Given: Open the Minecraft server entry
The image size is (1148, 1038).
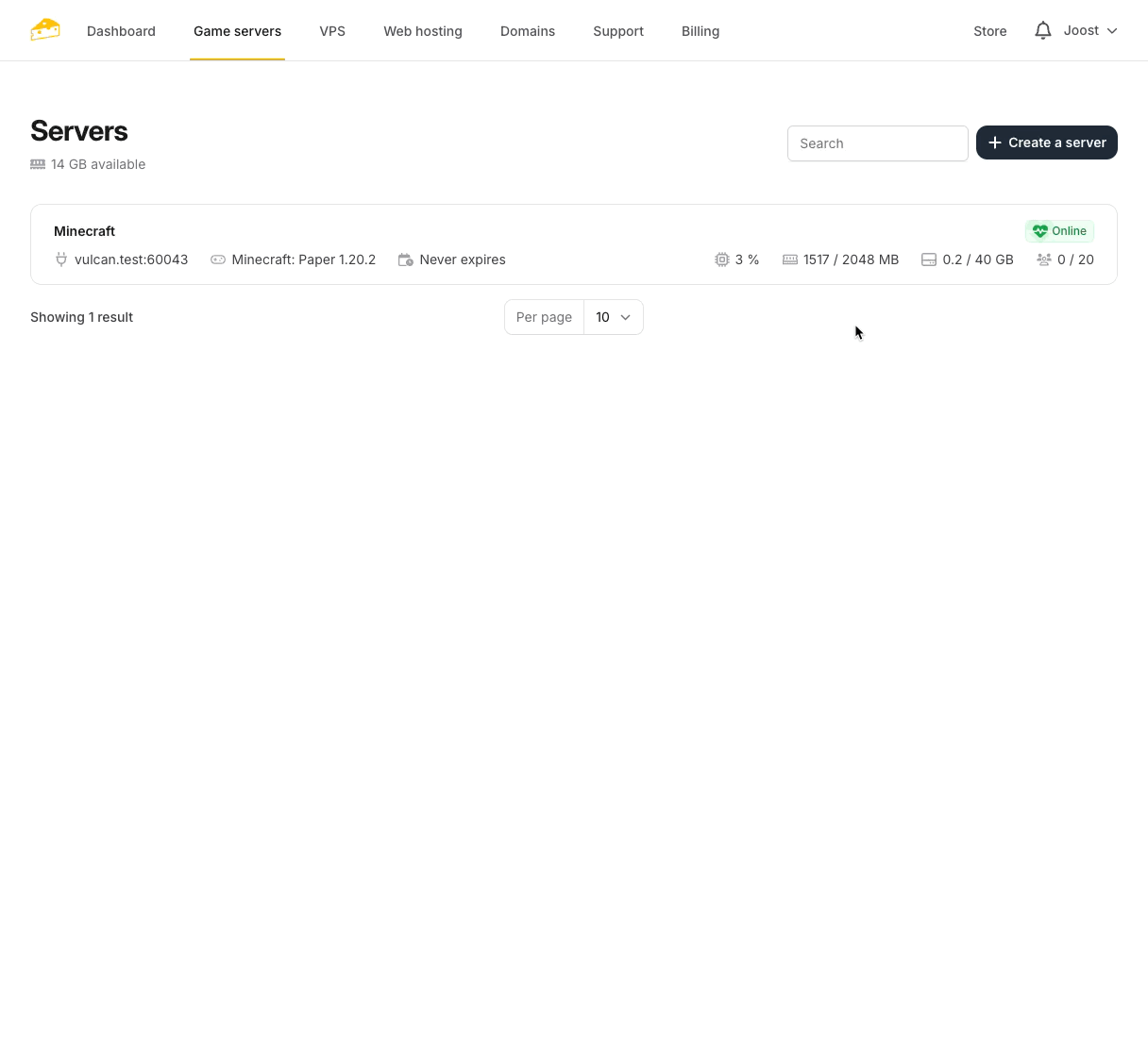Looking at the screenshot, I should (85, 231).
